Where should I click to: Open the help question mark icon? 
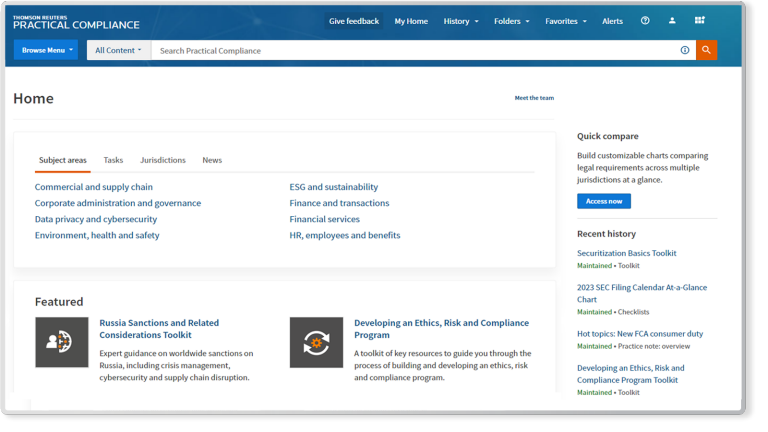645,21
